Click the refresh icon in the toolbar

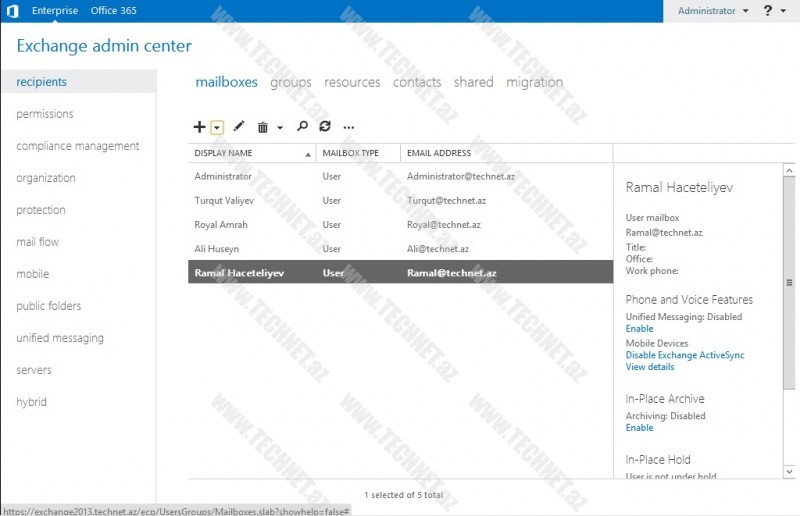coord(324,127)
